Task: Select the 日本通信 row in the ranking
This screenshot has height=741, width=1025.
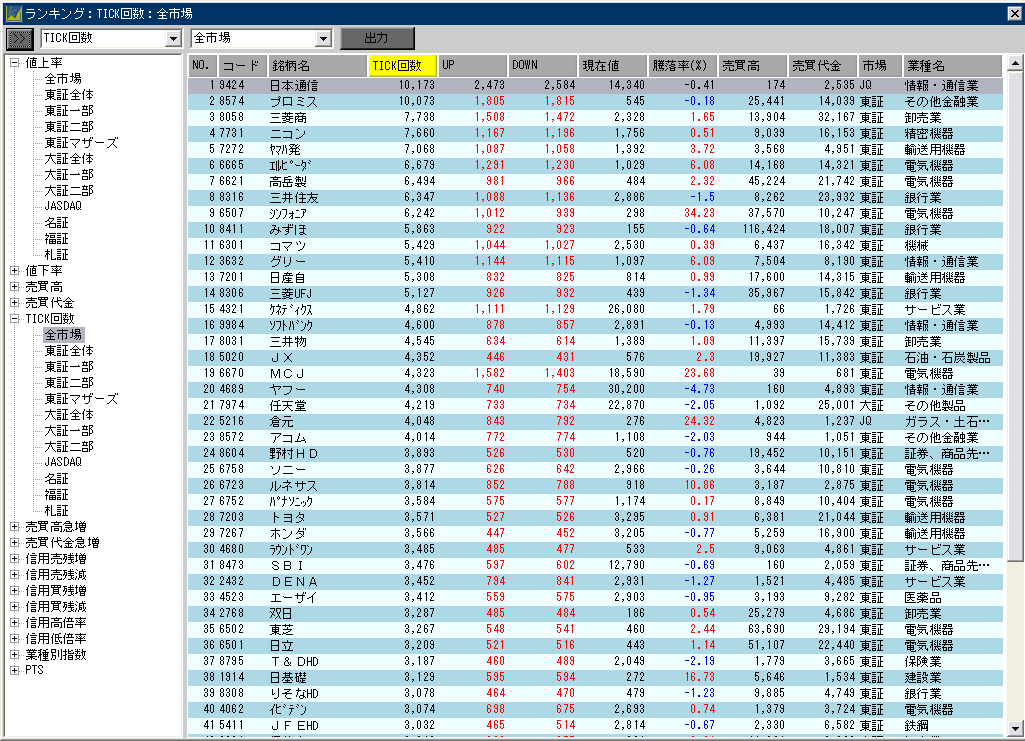Action: coord(596,86)
